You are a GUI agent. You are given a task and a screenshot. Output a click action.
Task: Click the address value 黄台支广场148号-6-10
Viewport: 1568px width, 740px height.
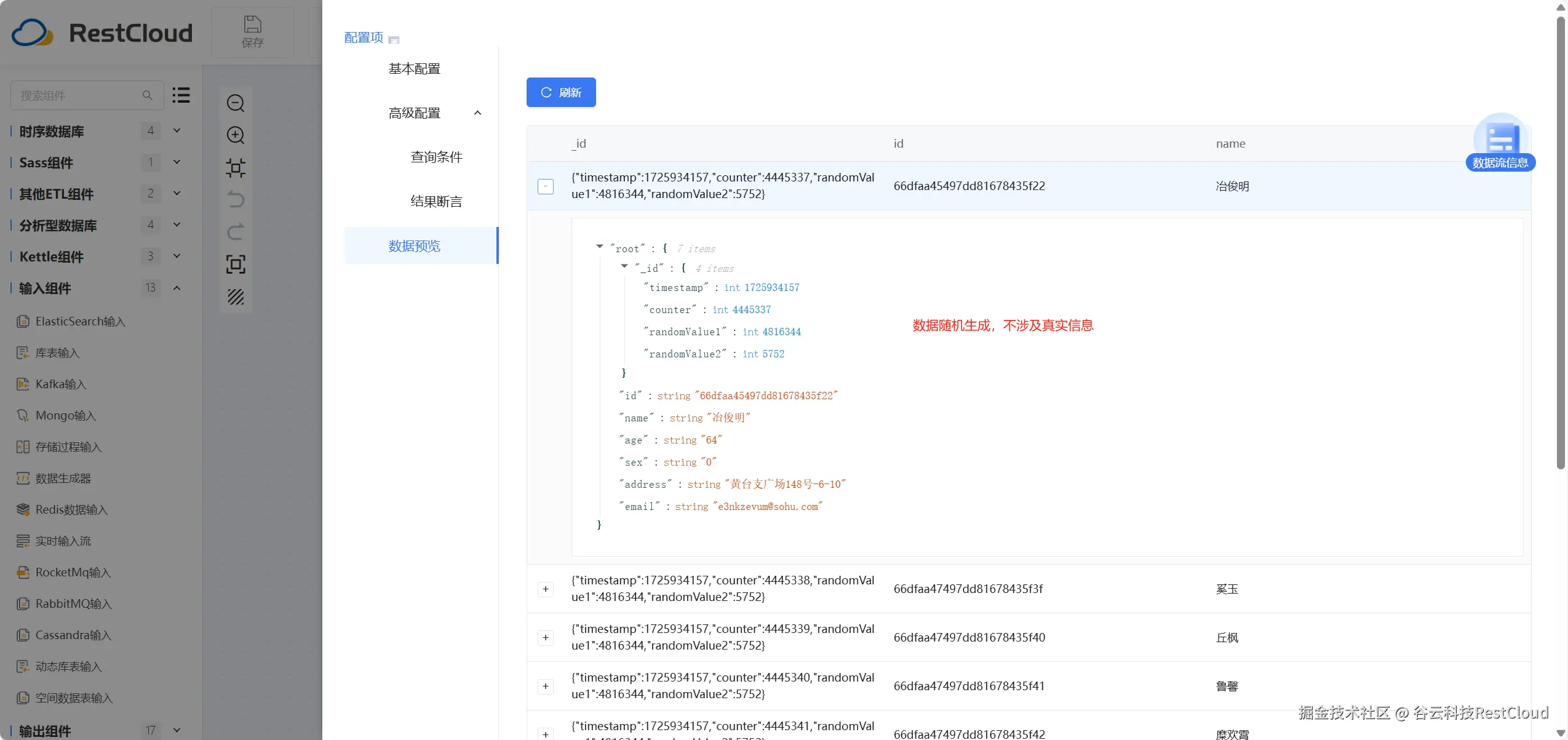click(x=786, y=484)
